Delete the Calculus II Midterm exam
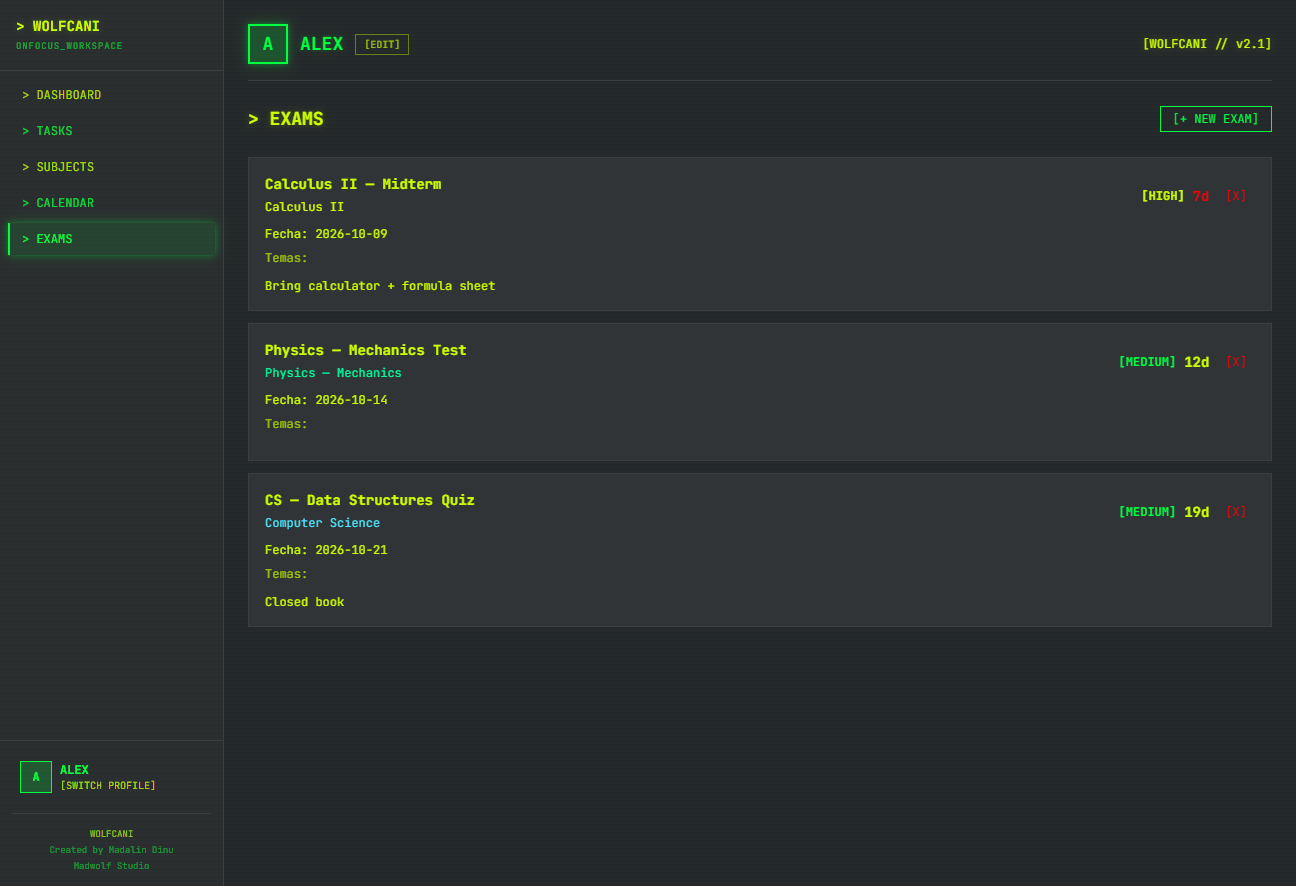 click(1236, 196)
